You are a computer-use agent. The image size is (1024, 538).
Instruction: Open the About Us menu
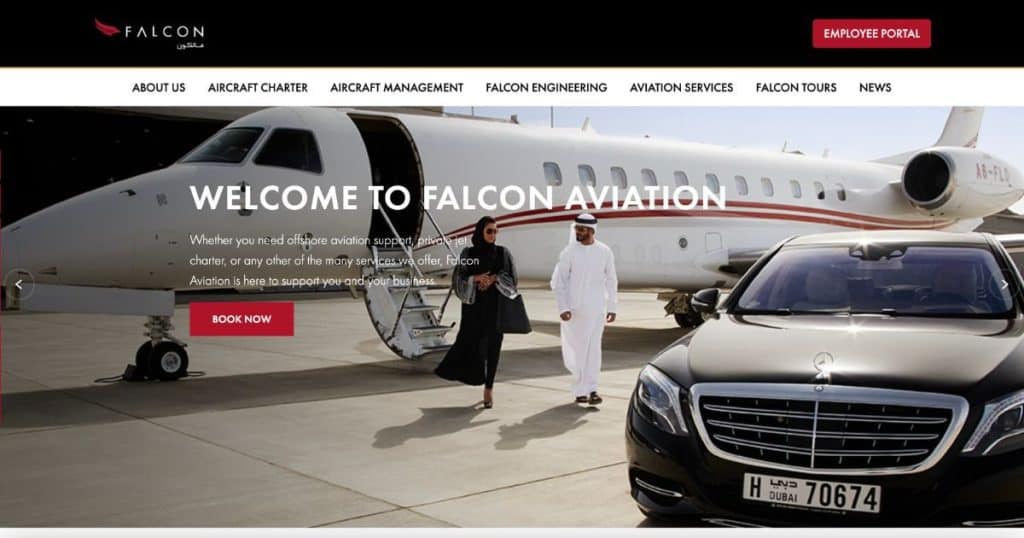(159, 87)
